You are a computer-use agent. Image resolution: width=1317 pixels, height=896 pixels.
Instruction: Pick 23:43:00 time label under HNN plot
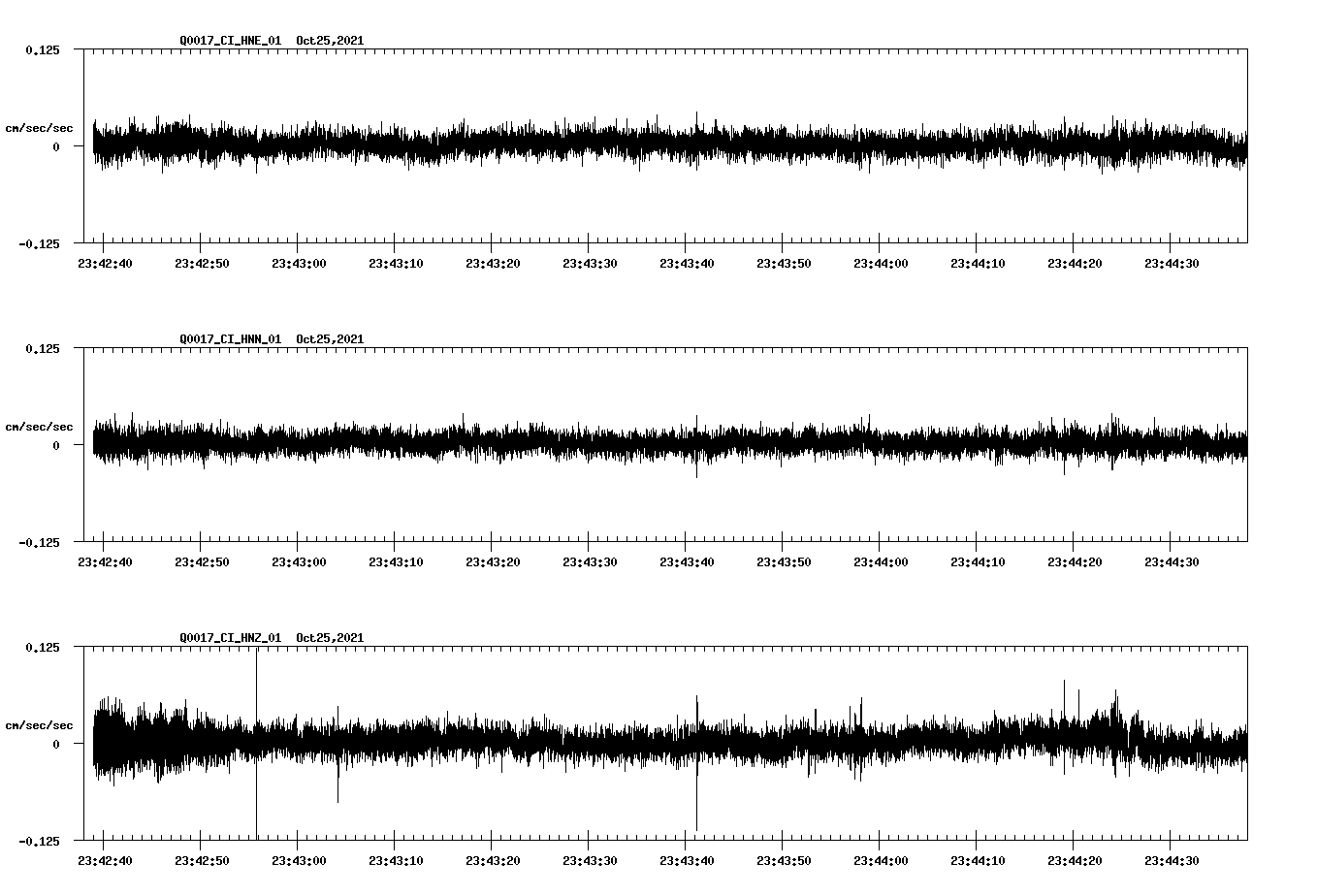299,562
